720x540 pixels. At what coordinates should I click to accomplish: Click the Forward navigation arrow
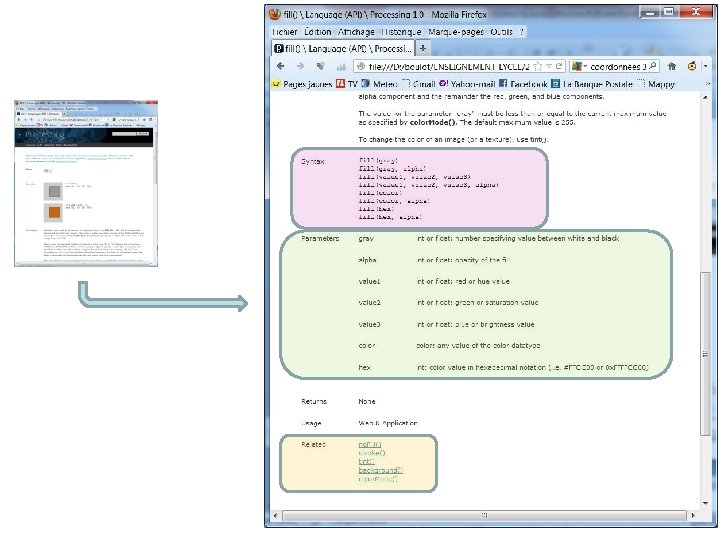tap(300, 67)
